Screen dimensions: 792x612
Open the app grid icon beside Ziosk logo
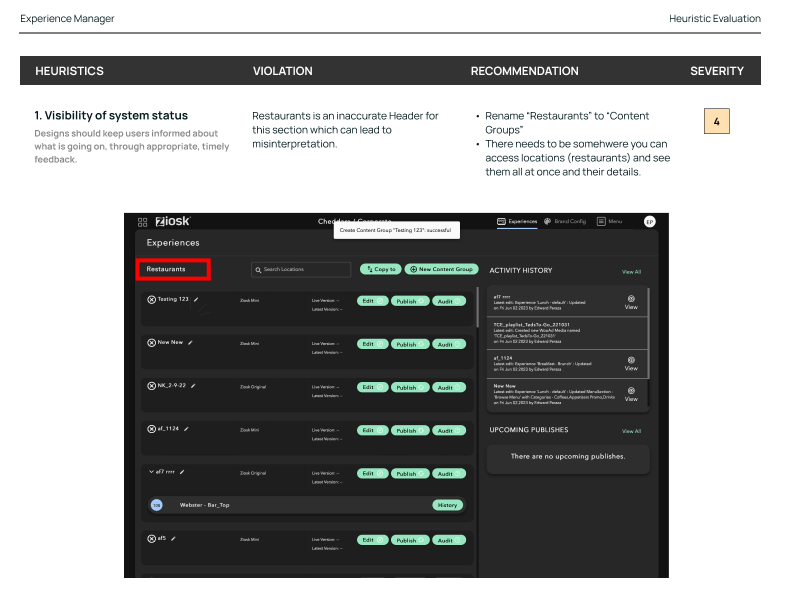[142, 221]
